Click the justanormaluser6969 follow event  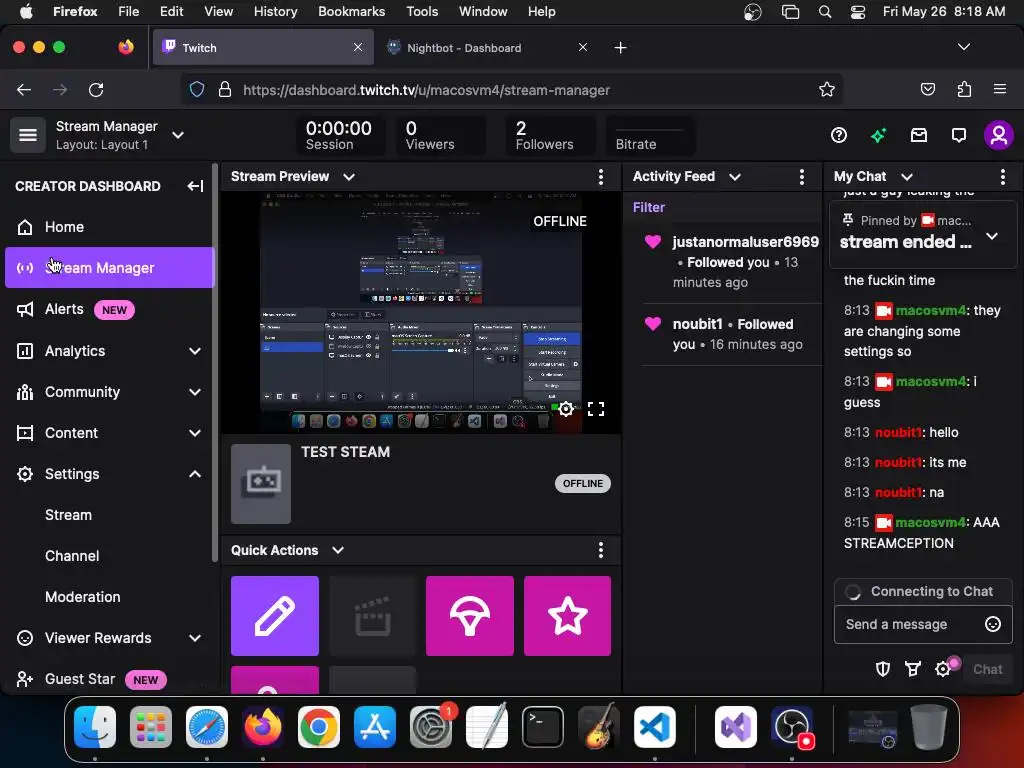pyautogui.click(x=731, y=262)
